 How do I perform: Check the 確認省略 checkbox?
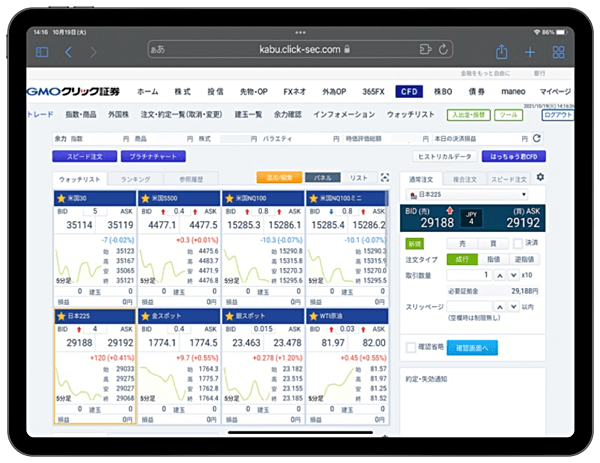(411, 347)
